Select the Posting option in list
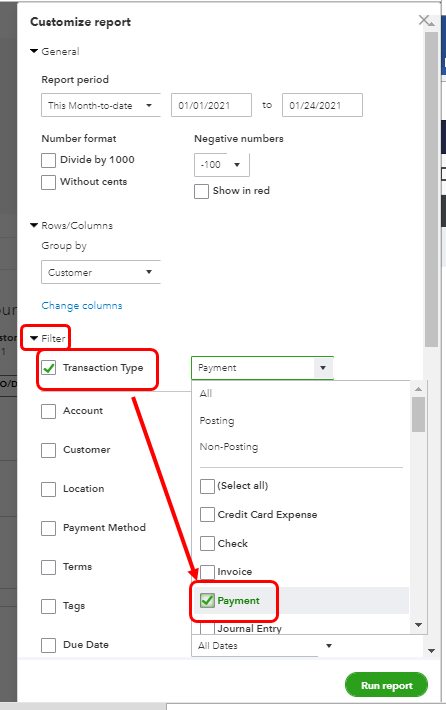The image size is (446, 710). click(x=217, y=421)
